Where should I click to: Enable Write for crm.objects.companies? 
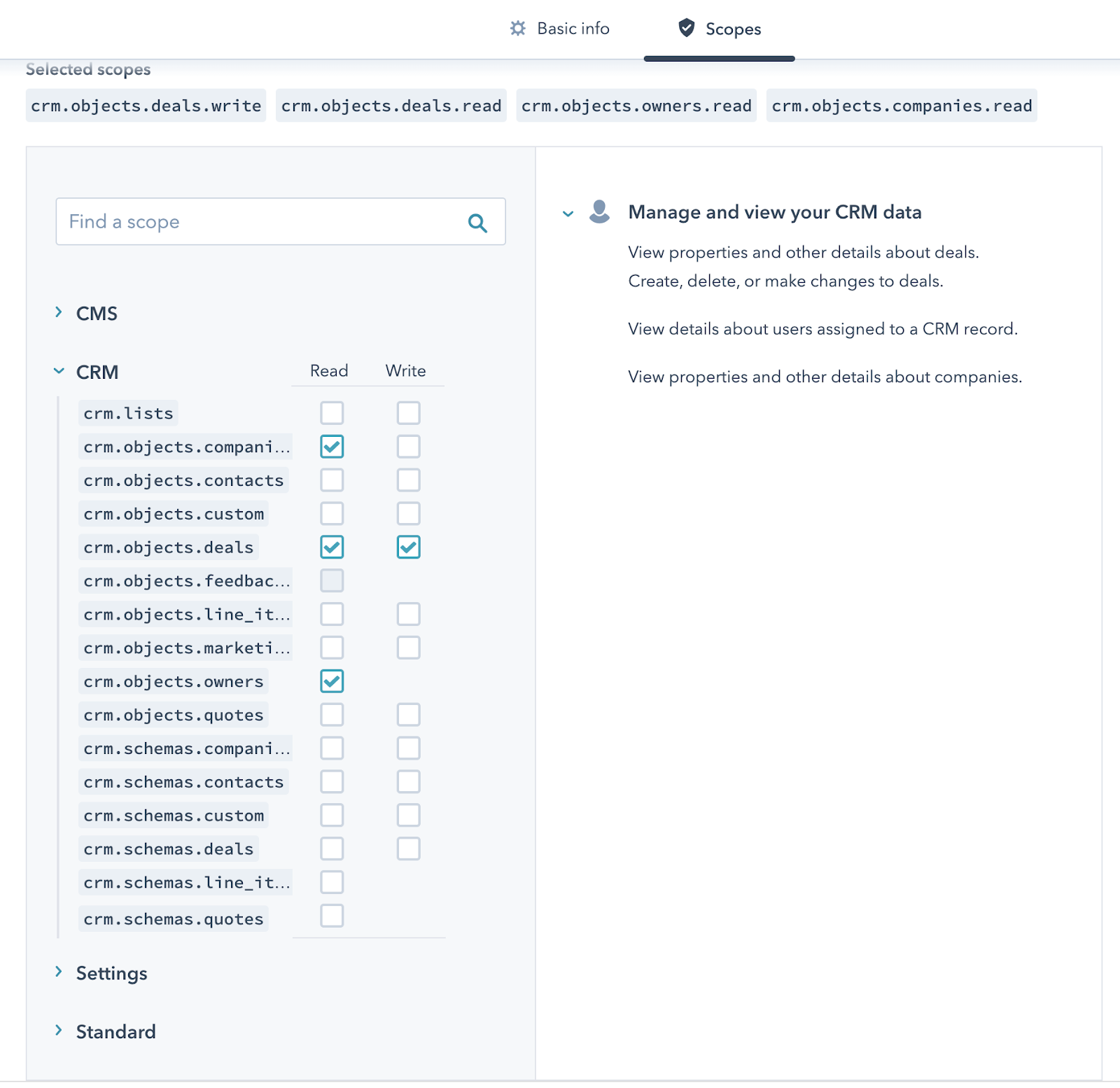coord(409,447)
